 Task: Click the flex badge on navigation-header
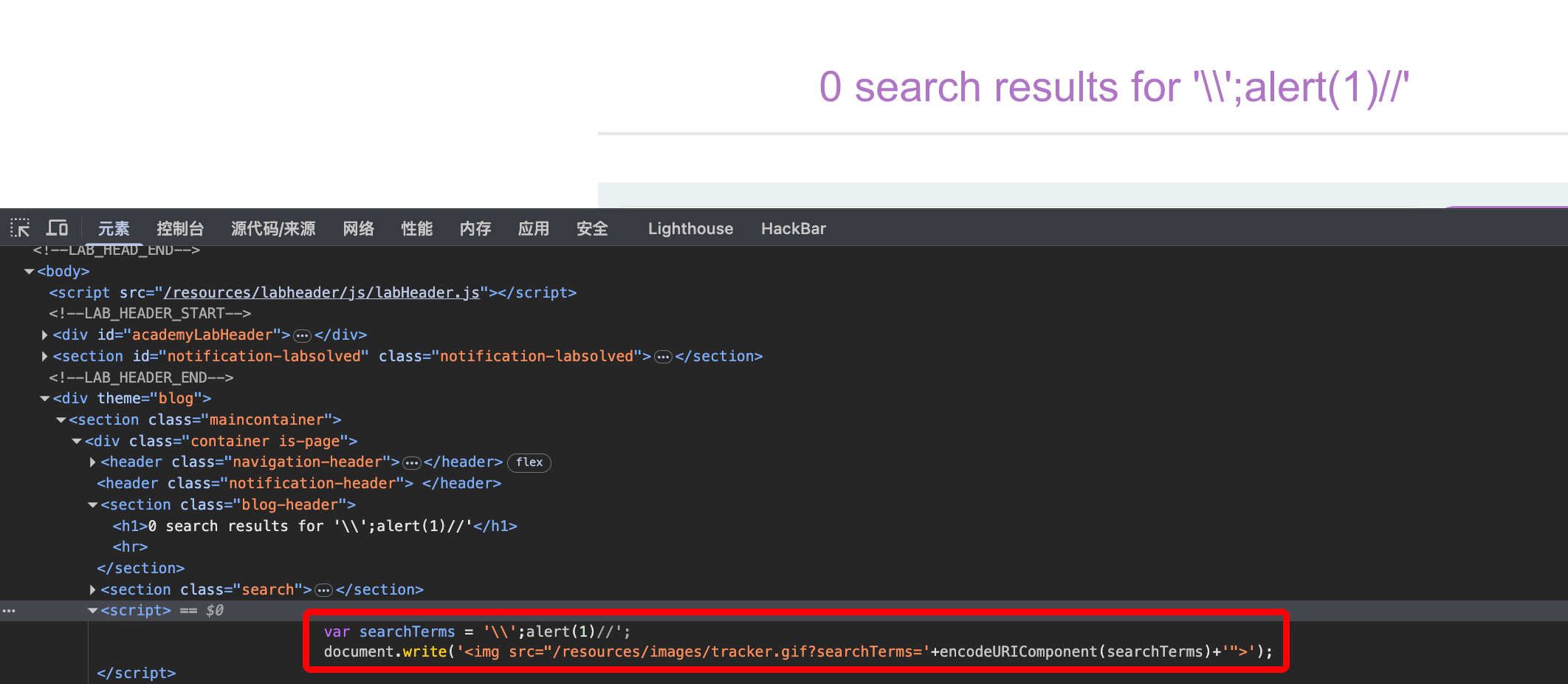coord(529,462)
